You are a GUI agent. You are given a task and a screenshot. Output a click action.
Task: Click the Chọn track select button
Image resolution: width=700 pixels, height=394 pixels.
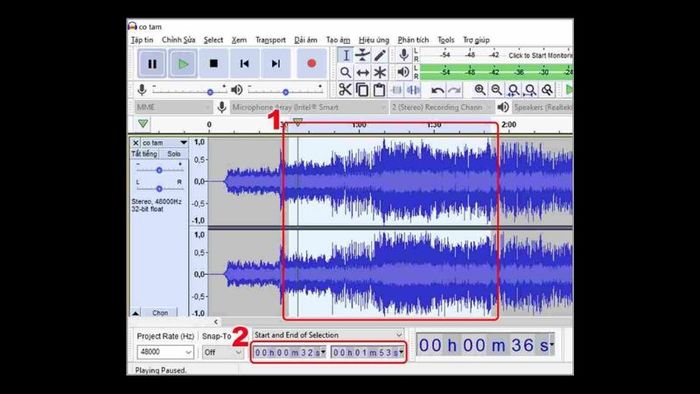[160, 312]
